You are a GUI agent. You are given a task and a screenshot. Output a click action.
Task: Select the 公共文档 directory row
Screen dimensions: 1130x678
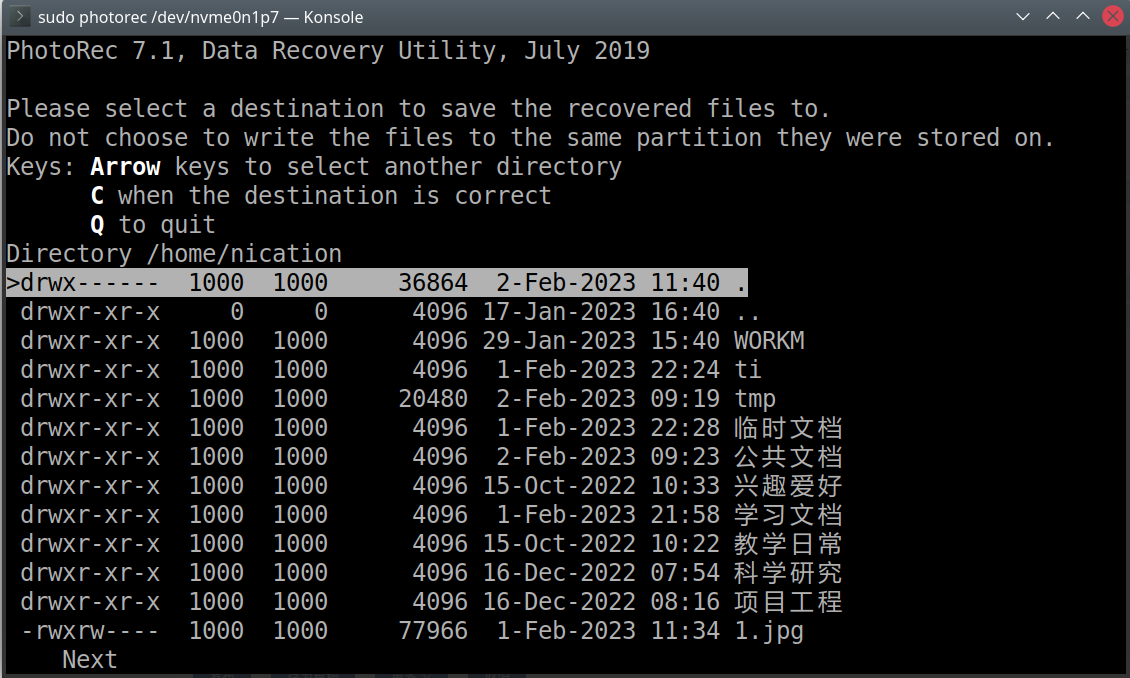pos(431,457)
